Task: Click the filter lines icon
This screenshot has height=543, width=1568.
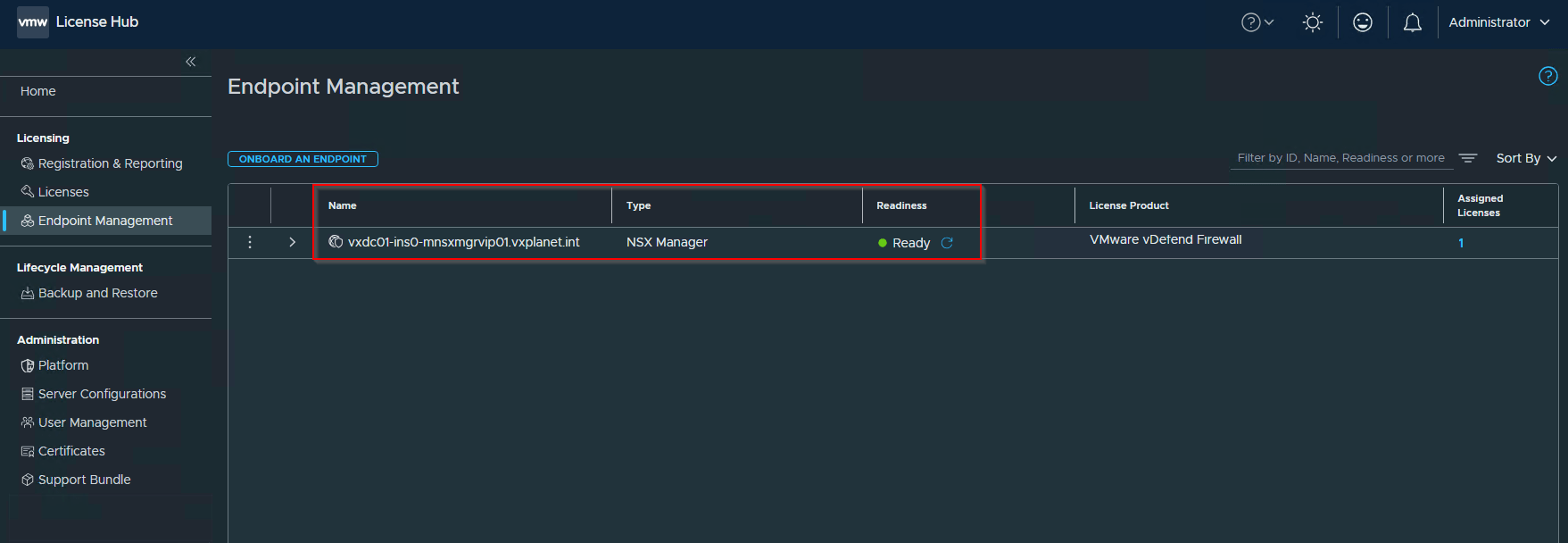Action: [1467, 158]
